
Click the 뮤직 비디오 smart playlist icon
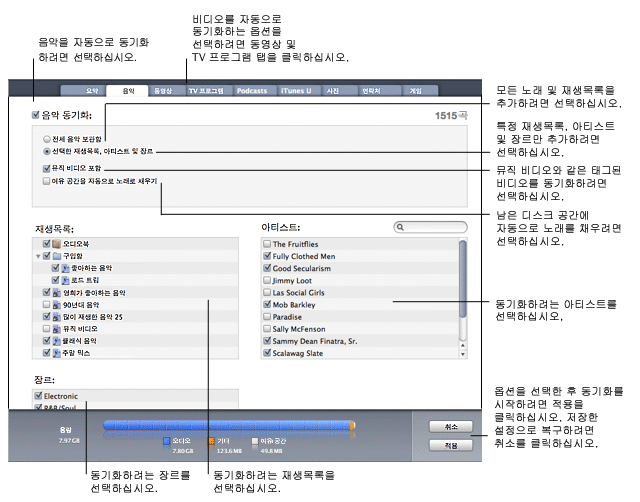(x=57, y=329)
